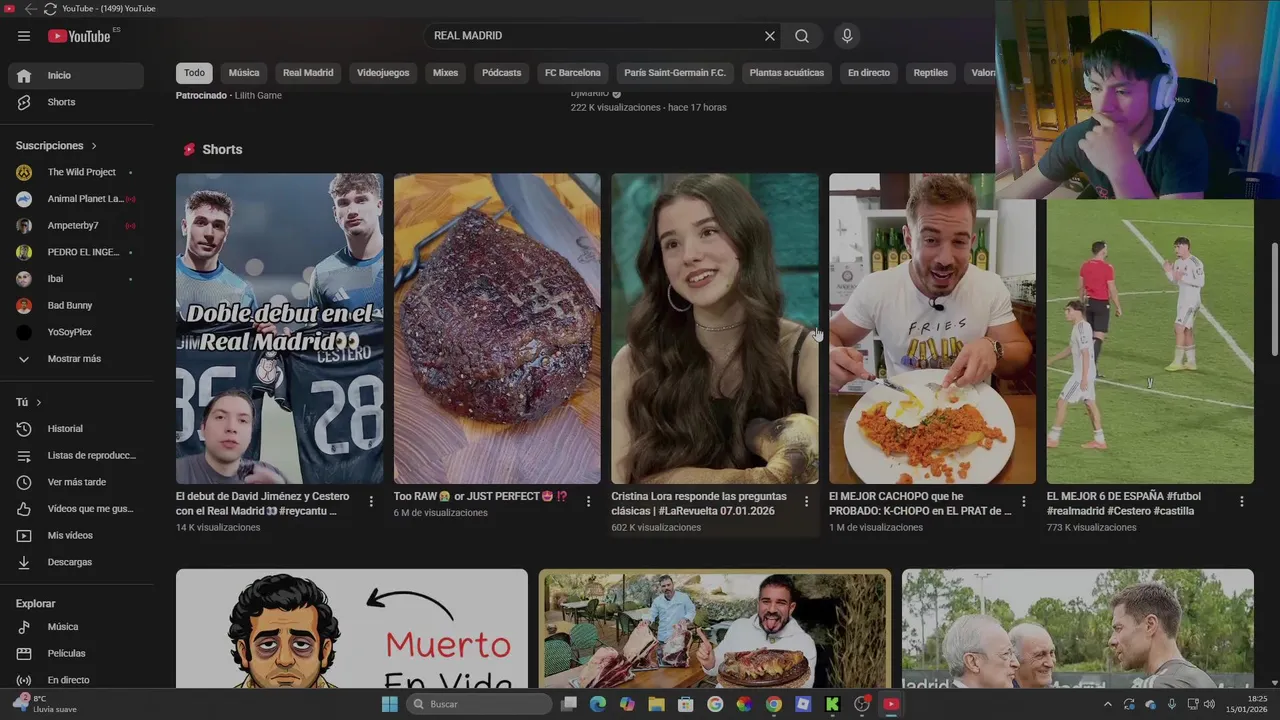Select the Pódcasts filter chip

501,73
